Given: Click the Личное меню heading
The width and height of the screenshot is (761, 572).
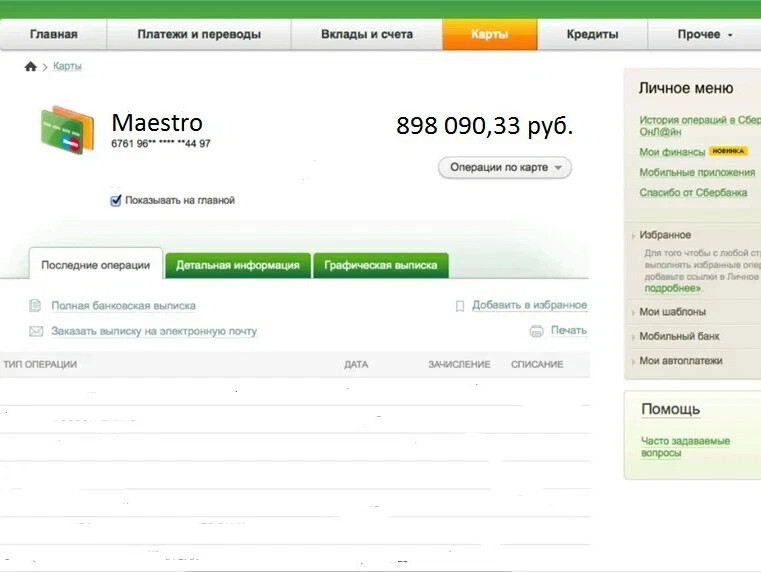Looking at the screenshot, I should 686,88.
